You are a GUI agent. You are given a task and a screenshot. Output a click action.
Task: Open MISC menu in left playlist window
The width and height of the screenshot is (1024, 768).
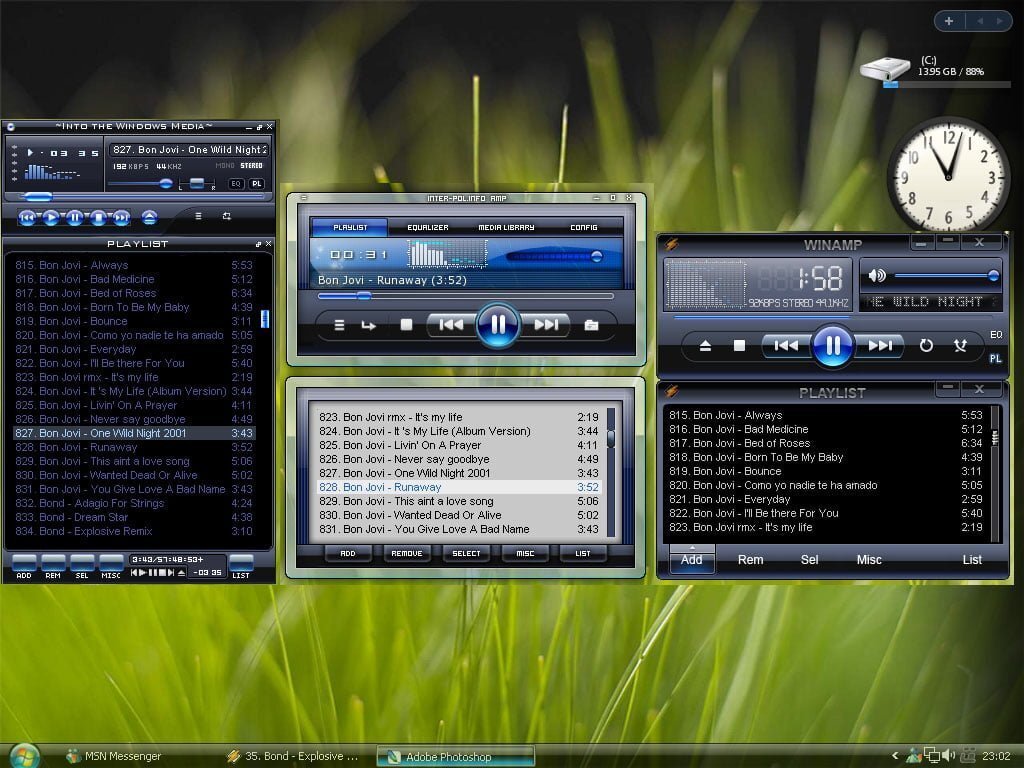coord(111,567)
